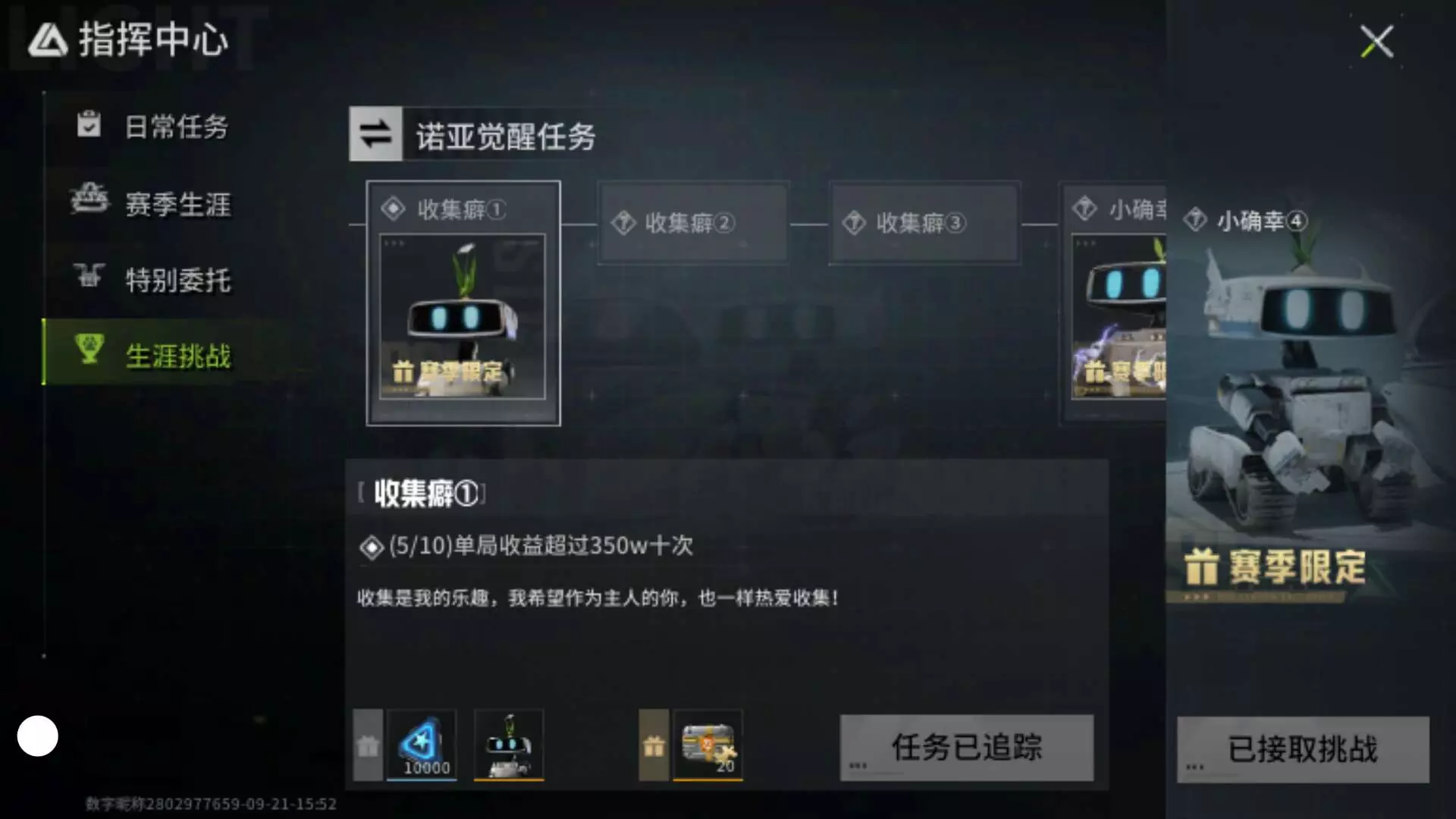1456x819 pixels.
Task: Select the 赛季生涯 tank icon
Action: [x=90, y=199]
